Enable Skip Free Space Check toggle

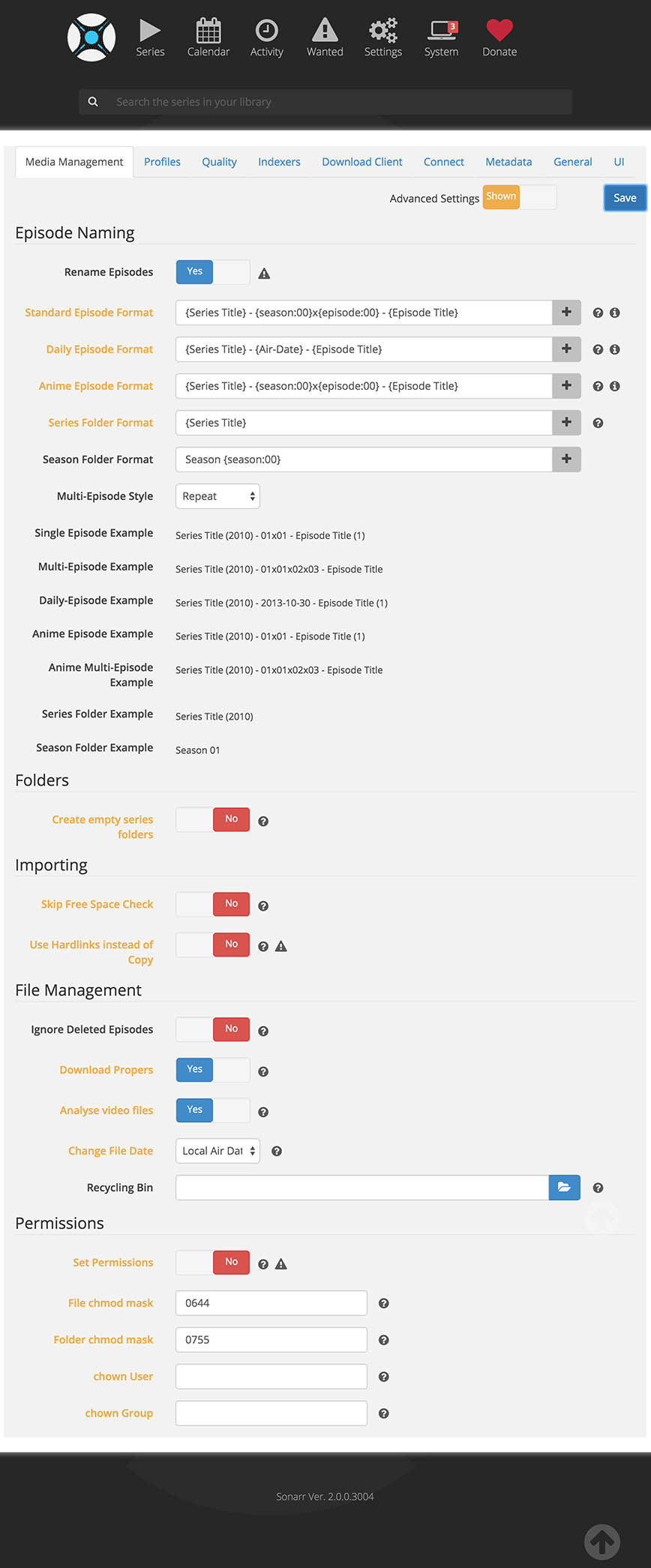(x=213, y=904)
